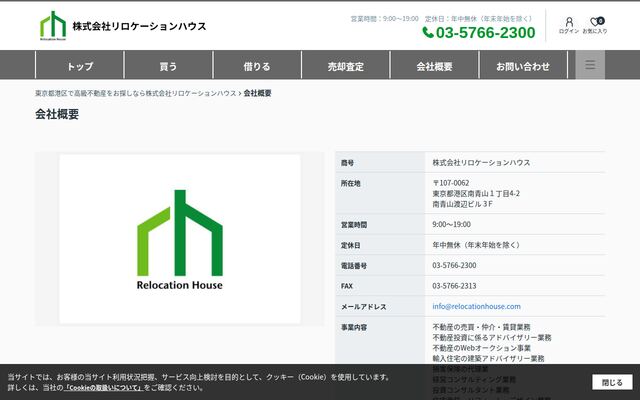Viewport: 640px width, 400px height.
Task: Open the login (ログイン) user icon
Action: (569, 25)
